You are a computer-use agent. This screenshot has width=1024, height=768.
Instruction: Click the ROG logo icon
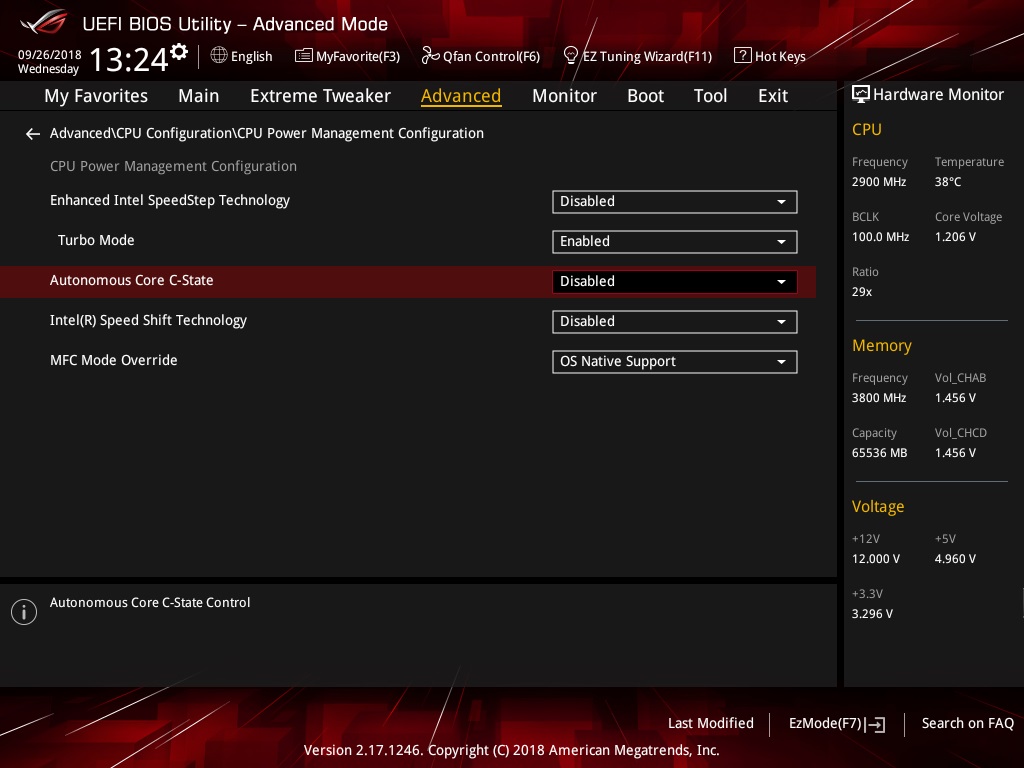tap(44, 22)
